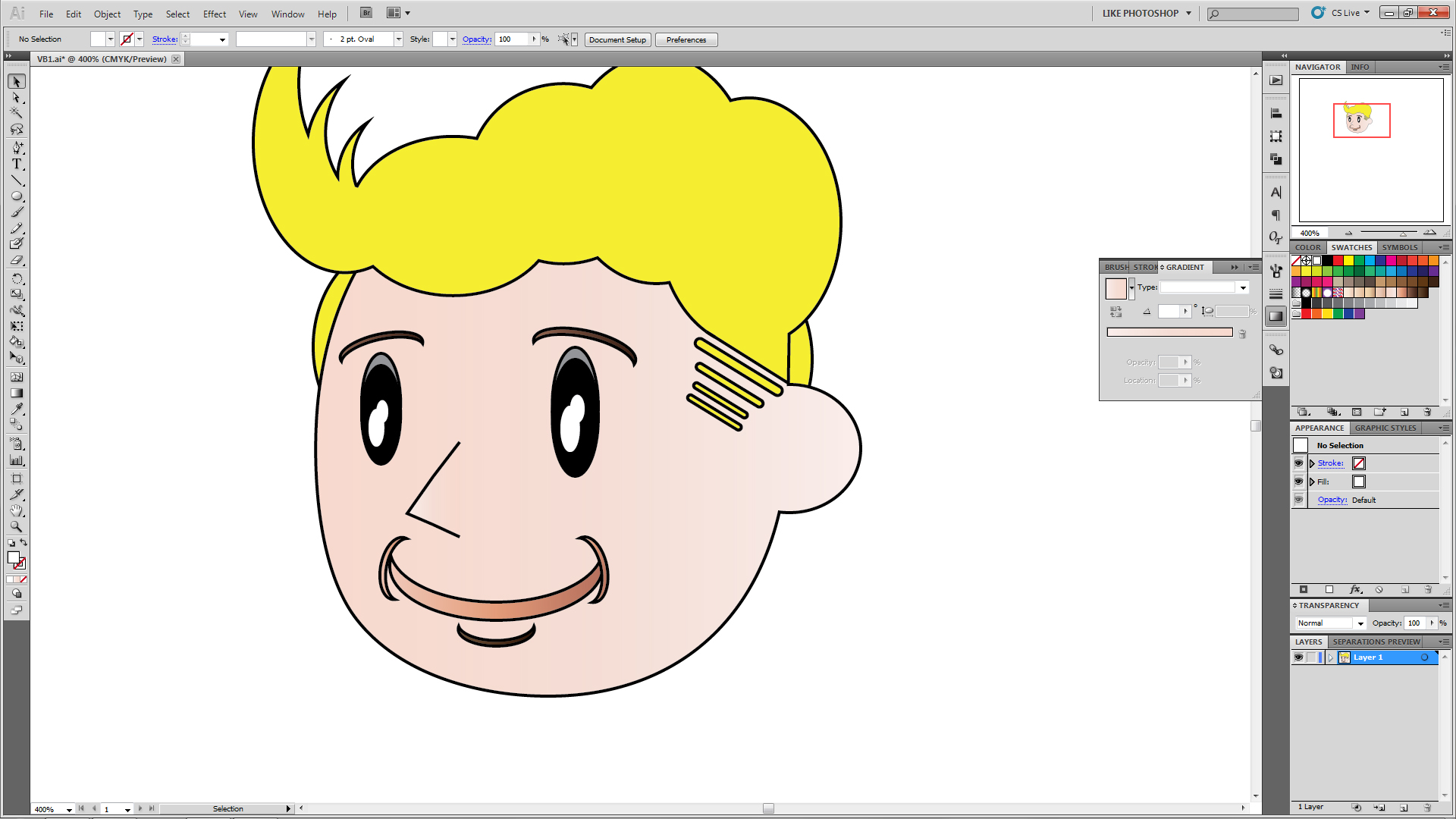1456x819 pixels.
Task: Choose the Eraser tool
Action: point(16,260)
